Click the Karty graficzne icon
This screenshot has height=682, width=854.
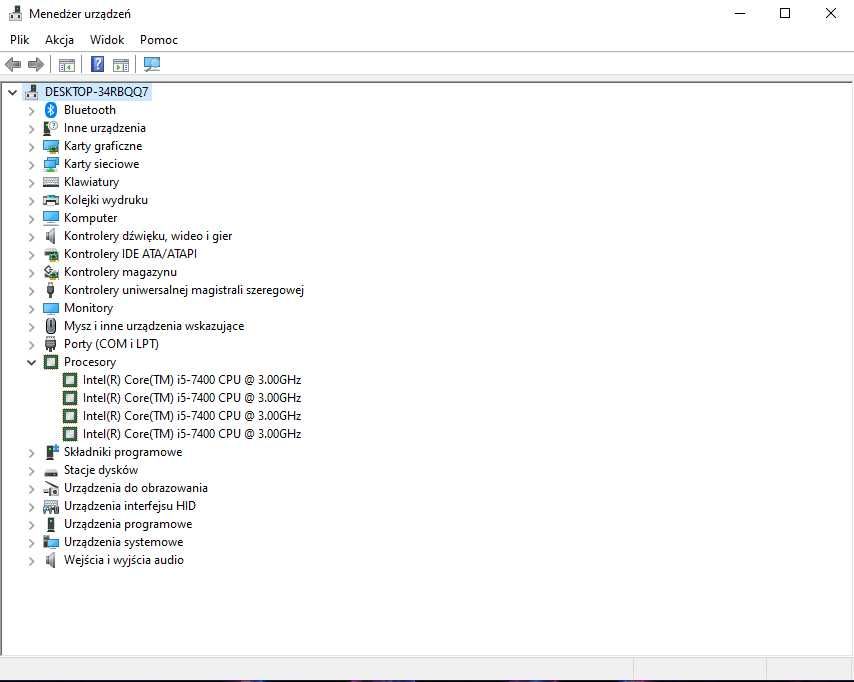click(51, 147)
